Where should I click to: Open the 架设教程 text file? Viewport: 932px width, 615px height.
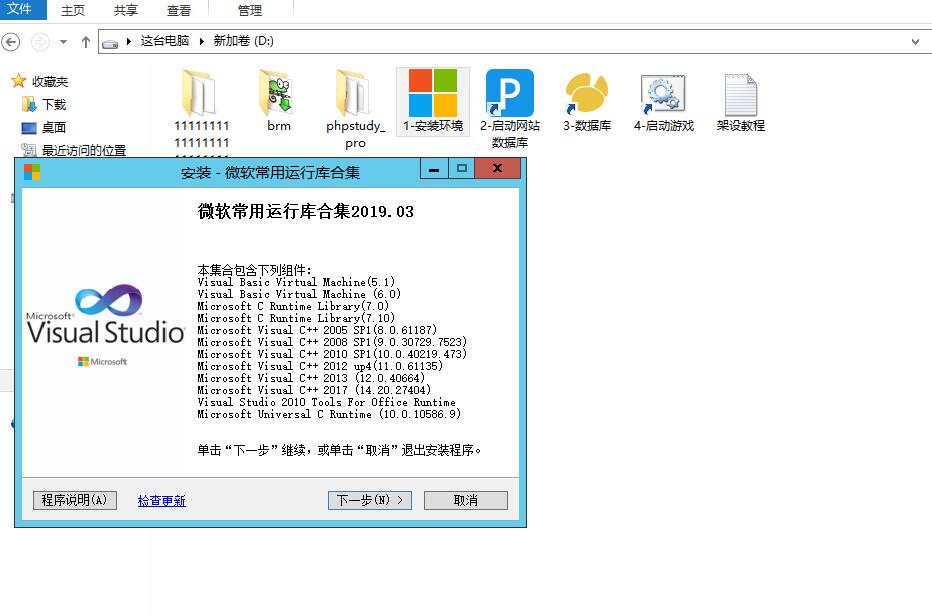click(740, 94)
